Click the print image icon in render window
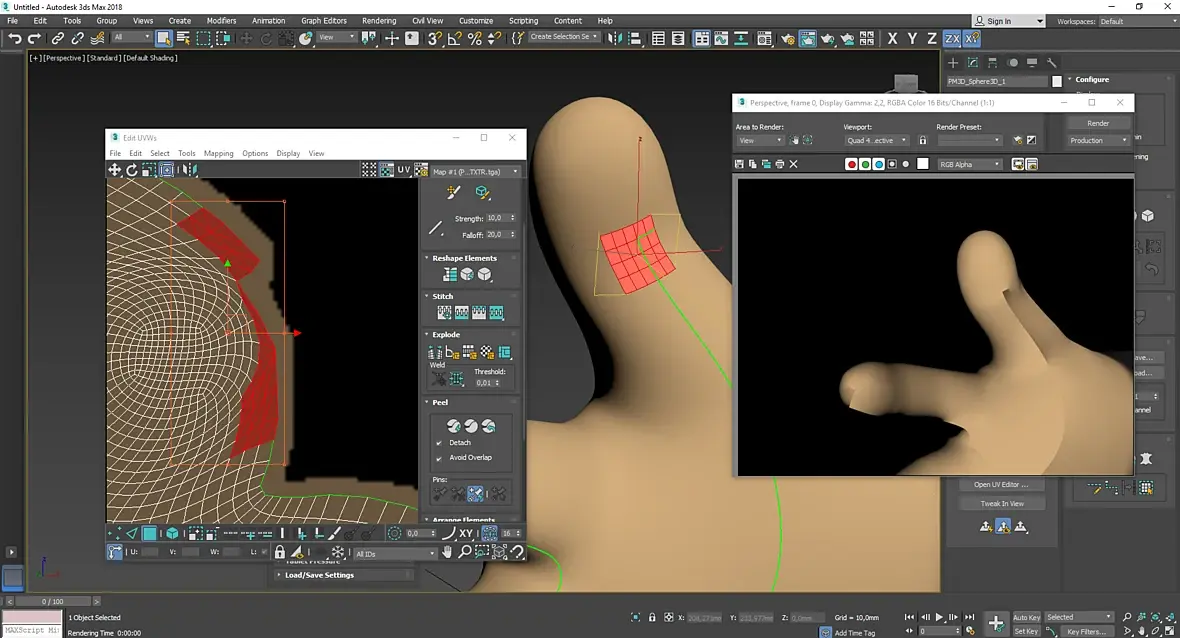Image resolution: width=1180 pixels, height=638 pixels. click(780, 164)
